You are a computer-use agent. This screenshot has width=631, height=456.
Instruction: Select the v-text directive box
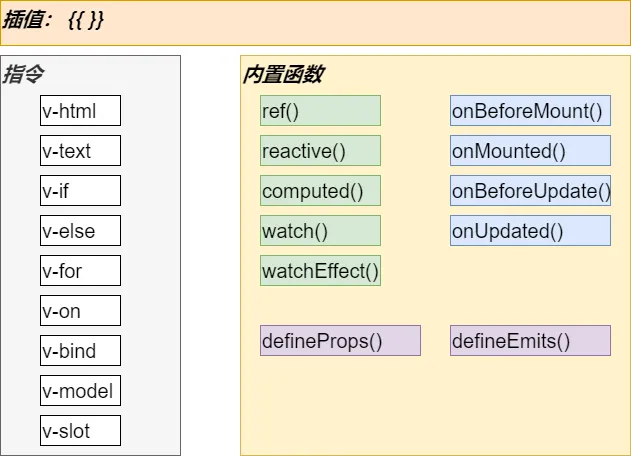click(80, 151)
